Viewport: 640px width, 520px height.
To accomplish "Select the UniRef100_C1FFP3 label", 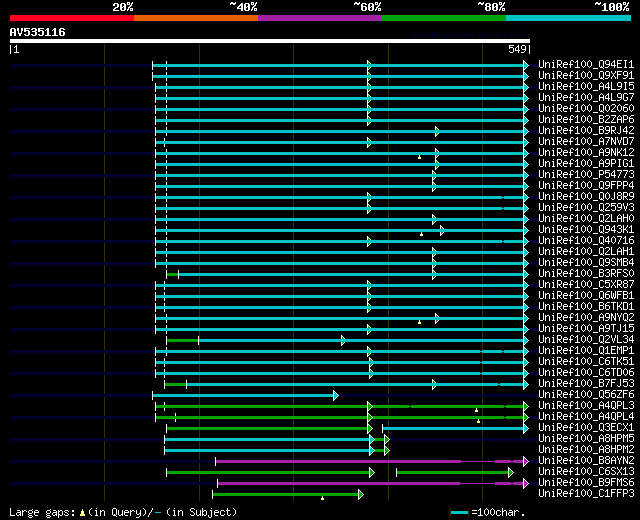I will (x=586, y=494).
